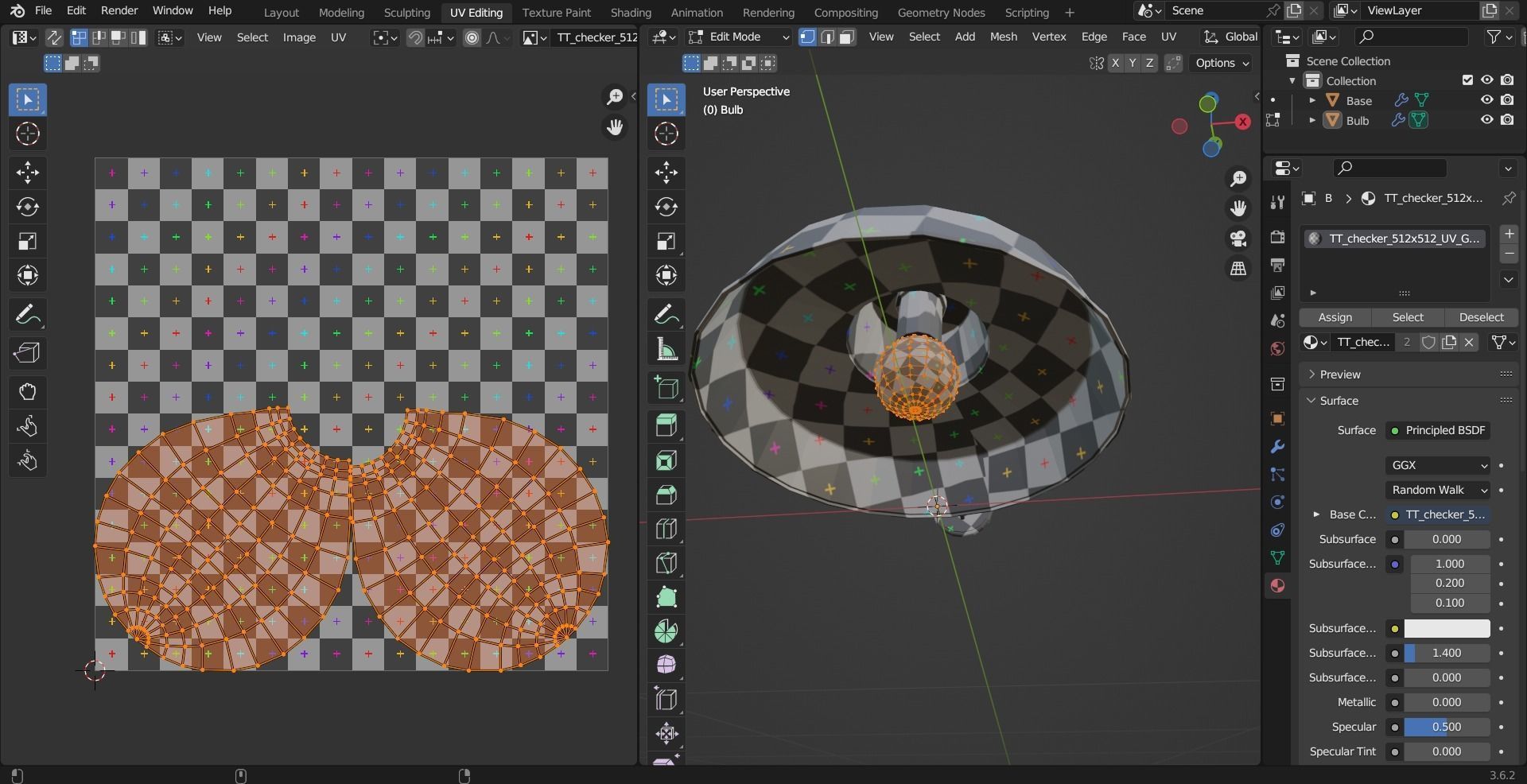Hide the Bulb object in viewport
The image size is (1527, 784).
click(1486, 120)
